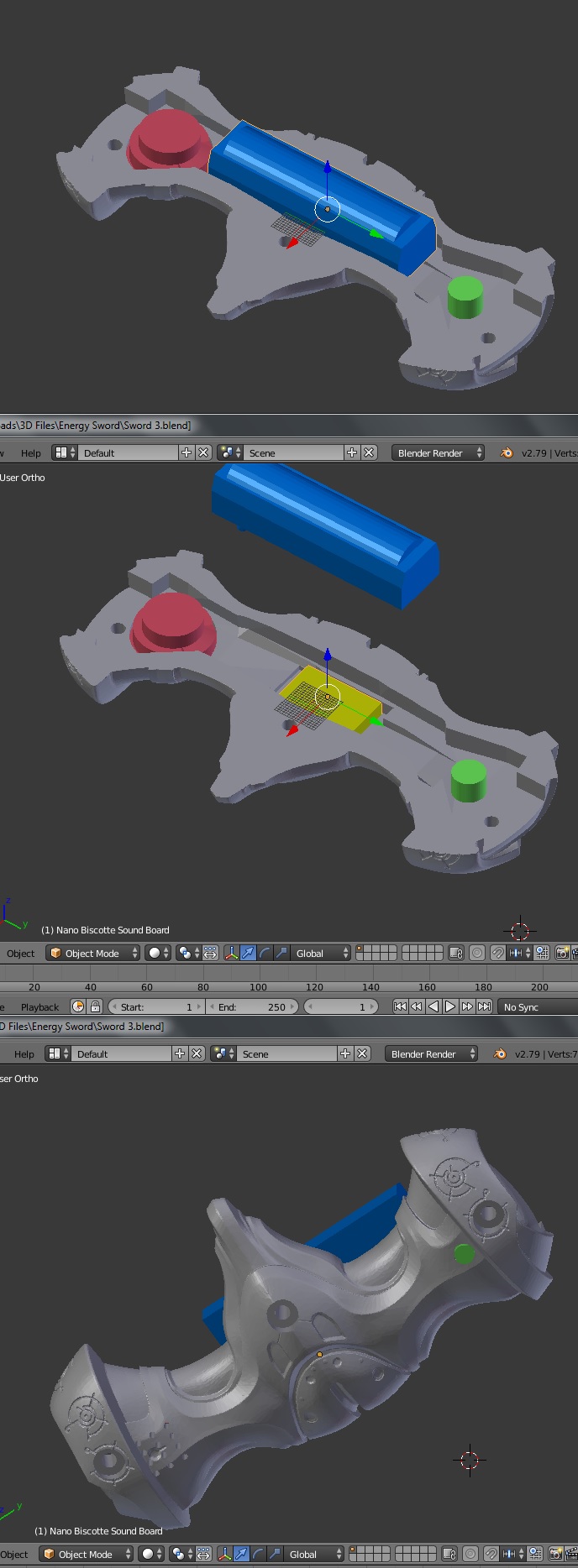The image size is (578, 1568).
Task: Open Global orientation dropdown under yellow-board viewport
Action: 321,953
